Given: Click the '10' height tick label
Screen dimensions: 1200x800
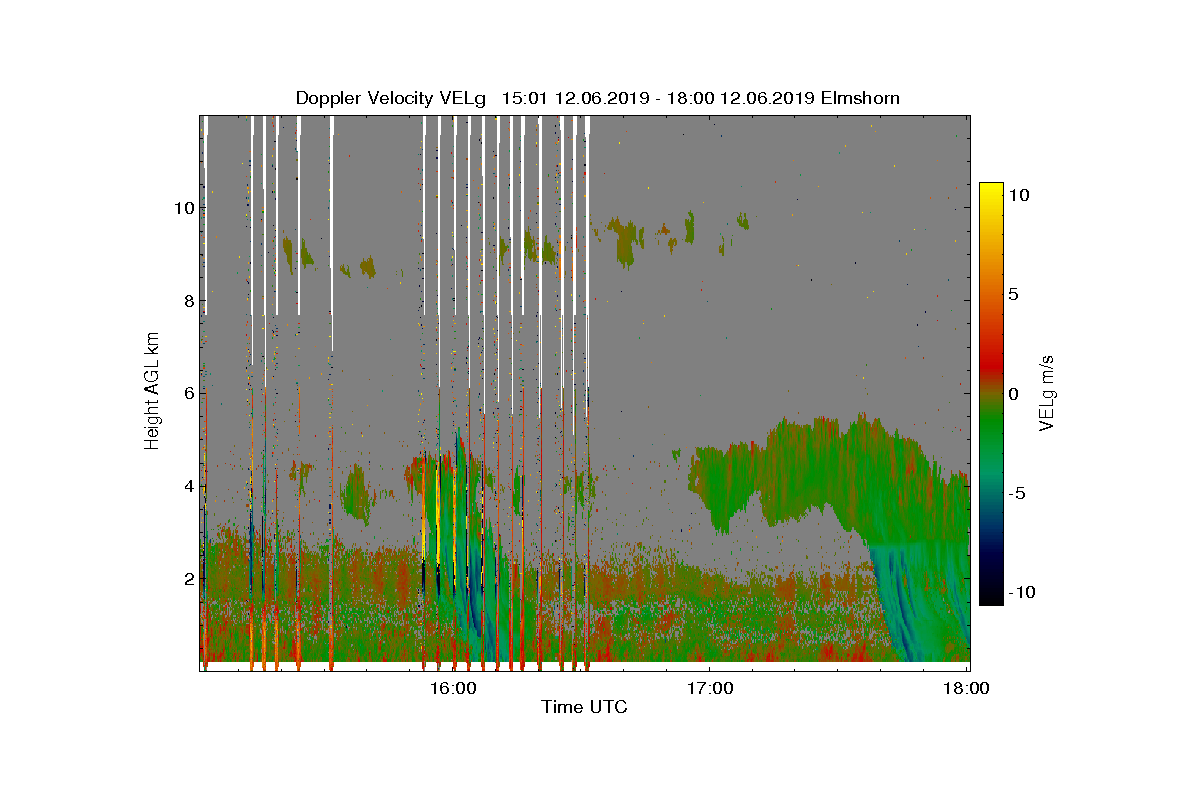Looking at the screenshot, I should click(x=182, y=208).
